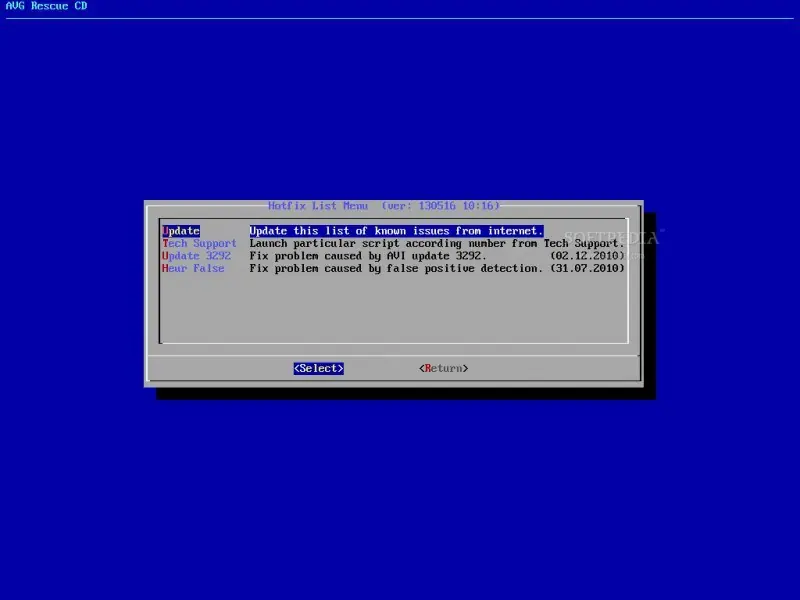800x600 pixels.
Task: Click the empty area below the hotfix list
Action: pyautogui.click(x=393, y=309)
